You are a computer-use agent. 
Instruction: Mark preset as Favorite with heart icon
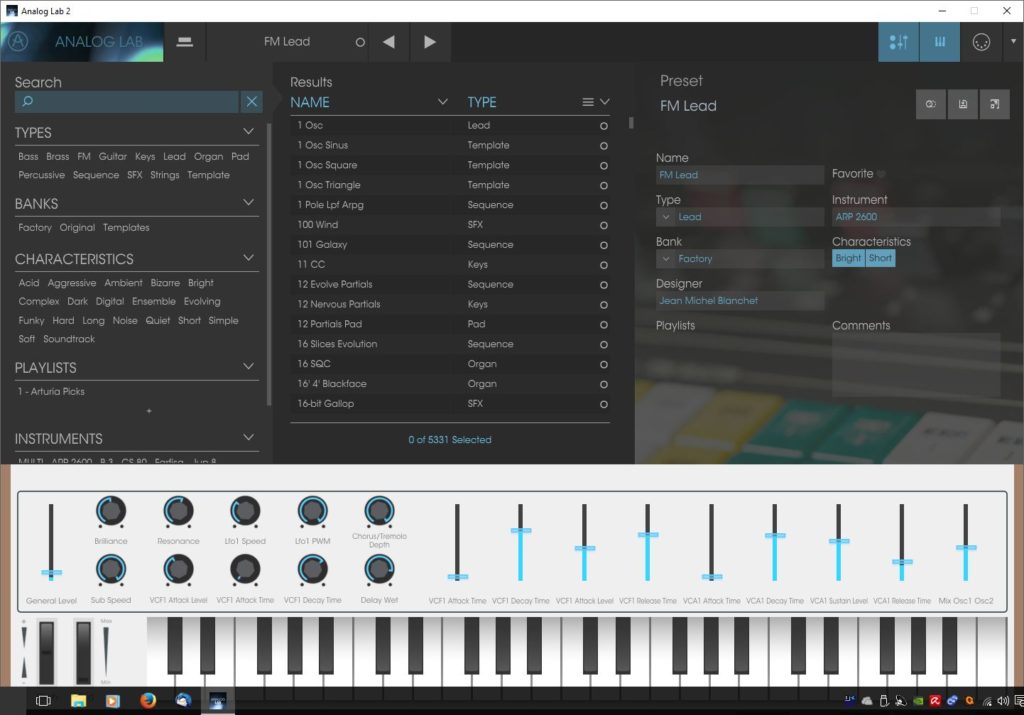(881, 174)
